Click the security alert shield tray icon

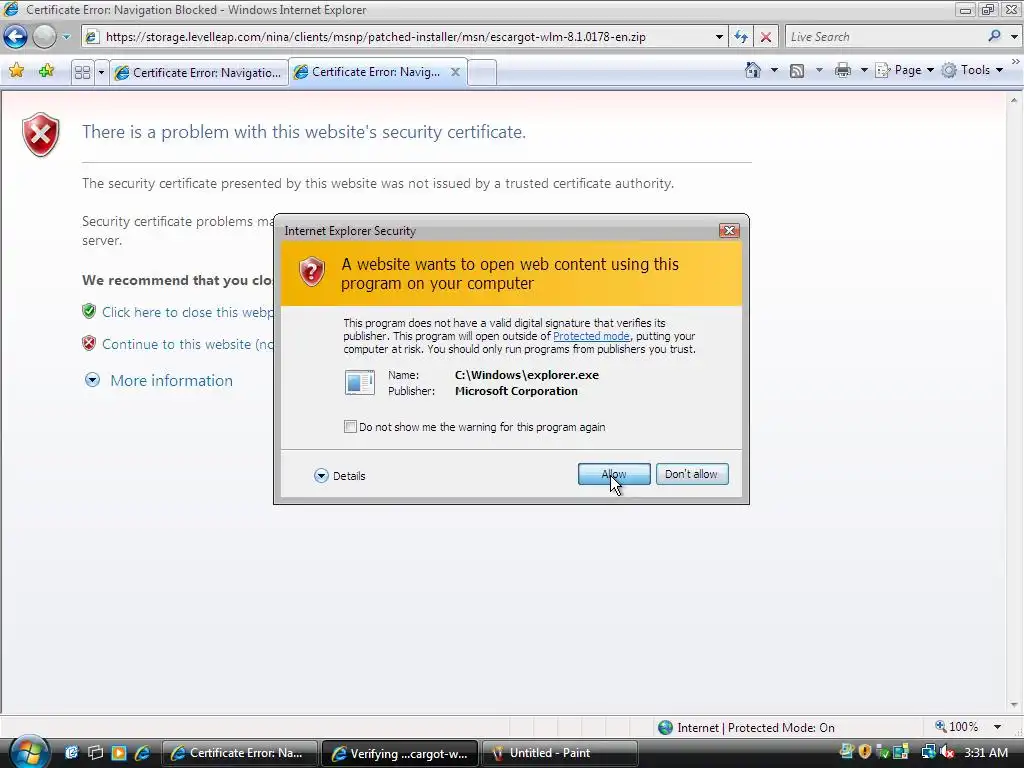tap(865, 752)
